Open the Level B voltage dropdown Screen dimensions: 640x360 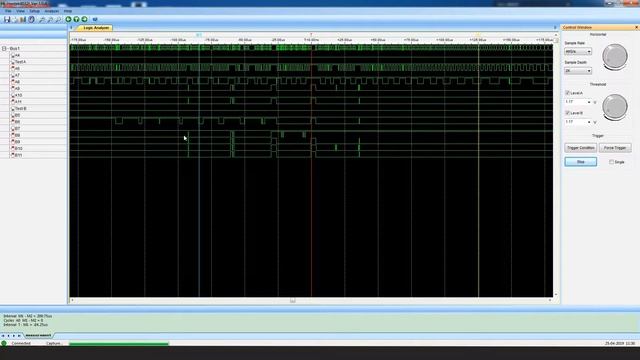[x=578, y=122]
